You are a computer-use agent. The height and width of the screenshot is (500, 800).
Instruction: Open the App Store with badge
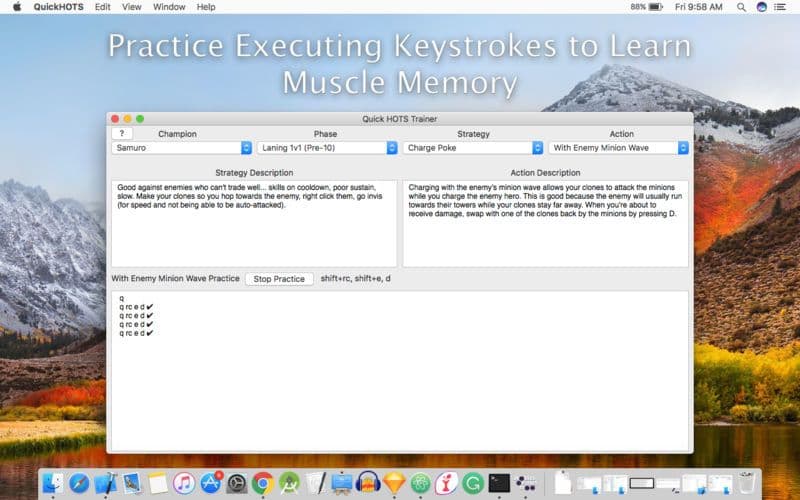coord(211,483)
